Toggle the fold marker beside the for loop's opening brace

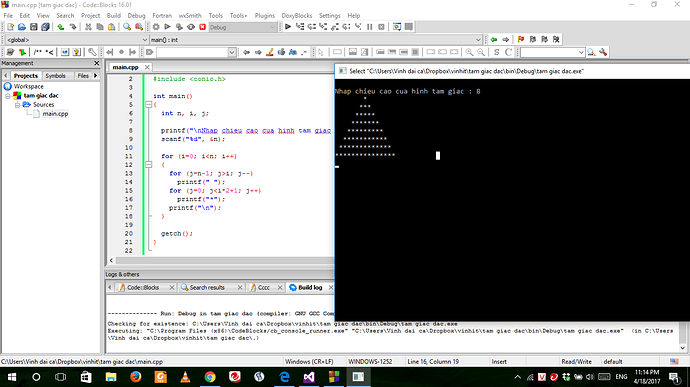[149, 165]
